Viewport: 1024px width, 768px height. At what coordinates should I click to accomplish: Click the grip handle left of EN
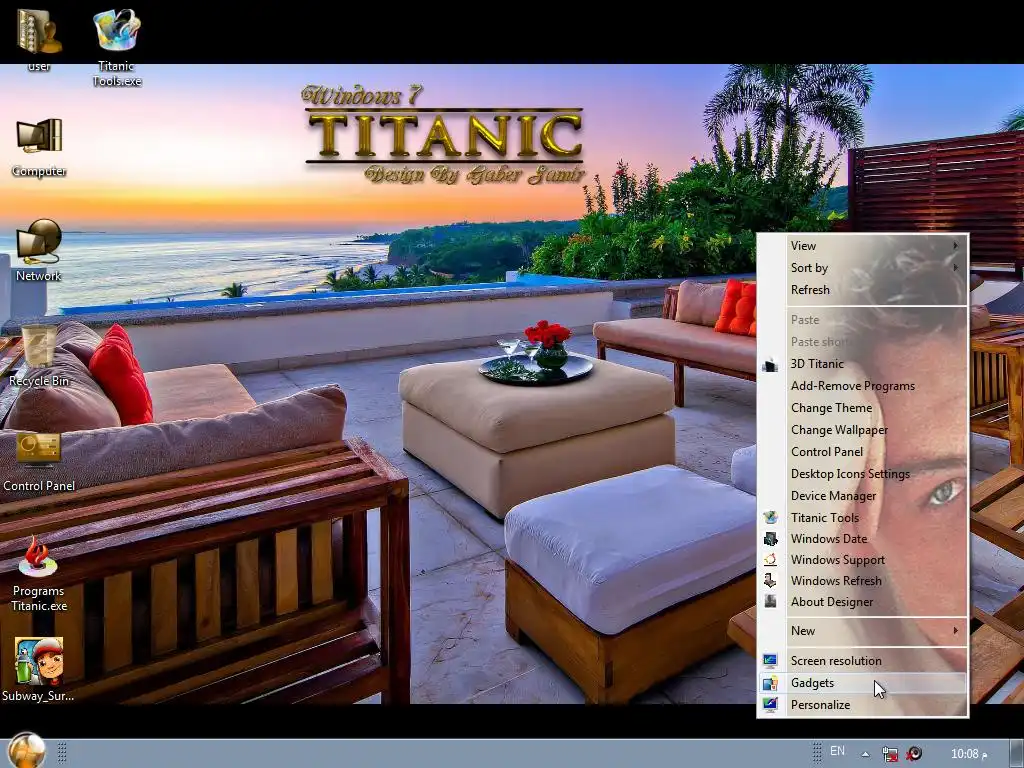(816, 753)
